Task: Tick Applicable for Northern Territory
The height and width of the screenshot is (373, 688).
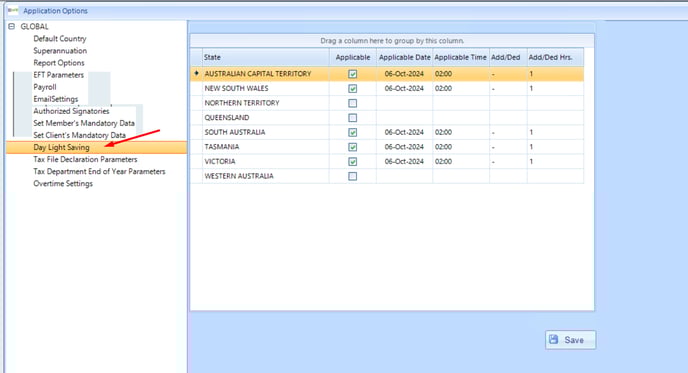Action: pyautogui.click(x=352, y=103)
